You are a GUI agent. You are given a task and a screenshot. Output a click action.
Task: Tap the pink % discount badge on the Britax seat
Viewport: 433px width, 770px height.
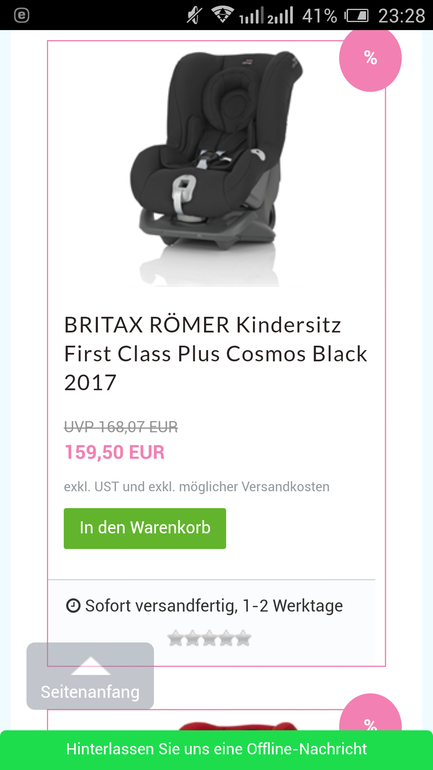coord(370,59)
